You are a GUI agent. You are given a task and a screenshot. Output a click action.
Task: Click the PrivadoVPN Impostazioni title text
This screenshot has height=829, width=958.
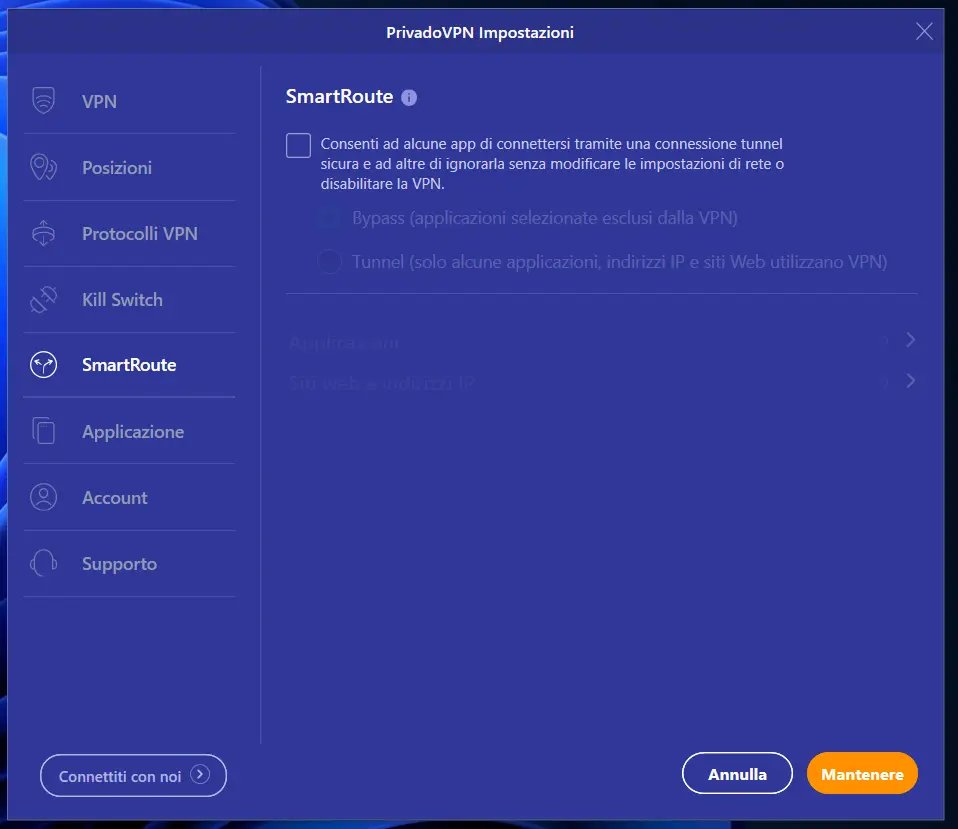(480, 32)
